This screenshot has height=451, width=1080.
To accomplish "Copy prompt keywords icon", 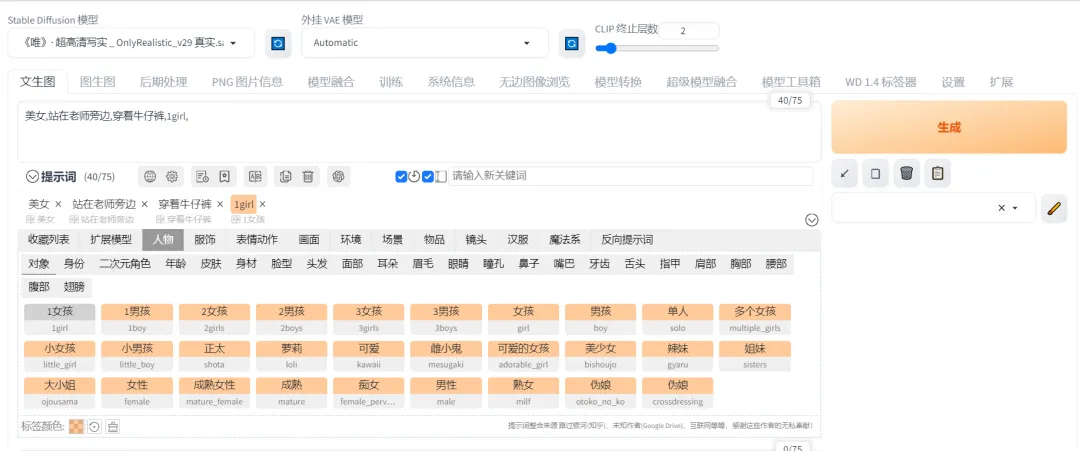I will (285, 177).
